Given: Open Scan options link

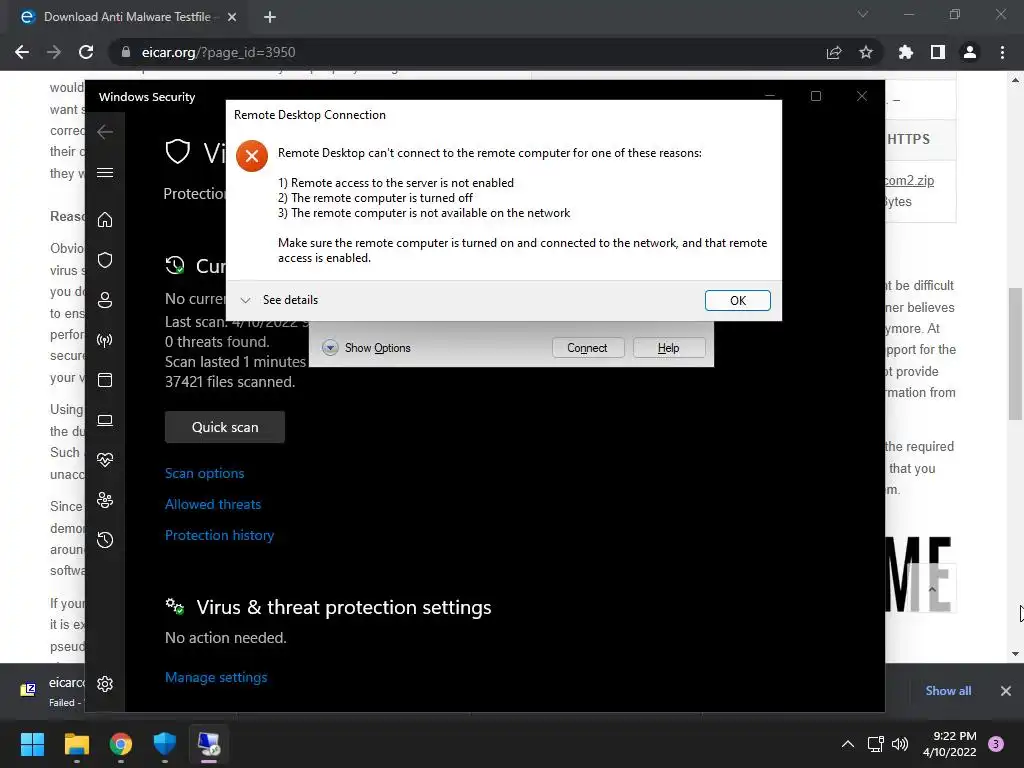Looking at the screenshot, I should pyautogui.click(x=204, y=473).
